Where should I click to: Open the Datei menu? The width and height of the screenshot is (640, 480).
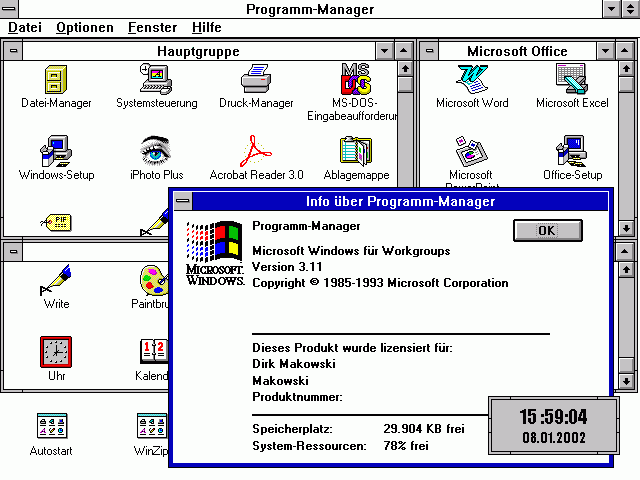click(x=24, y=28)
